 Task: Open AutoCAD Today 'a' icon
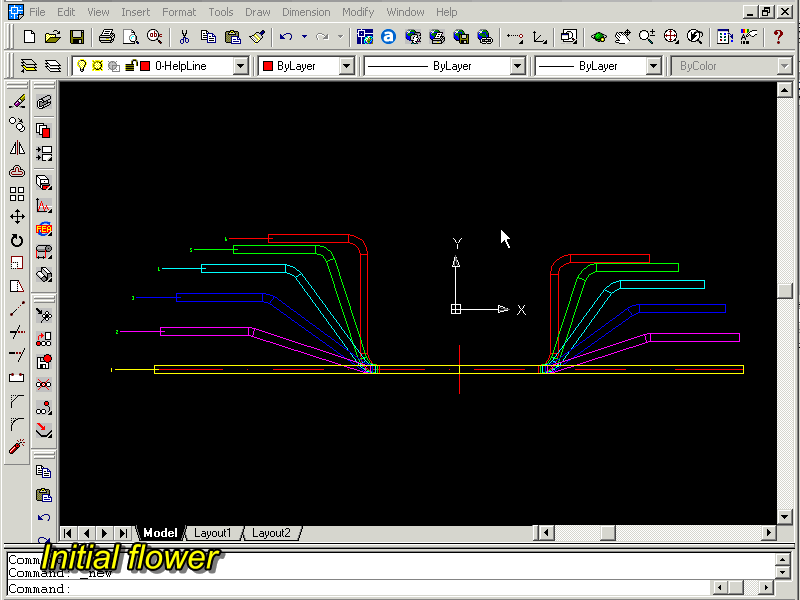tap(388, 37)
